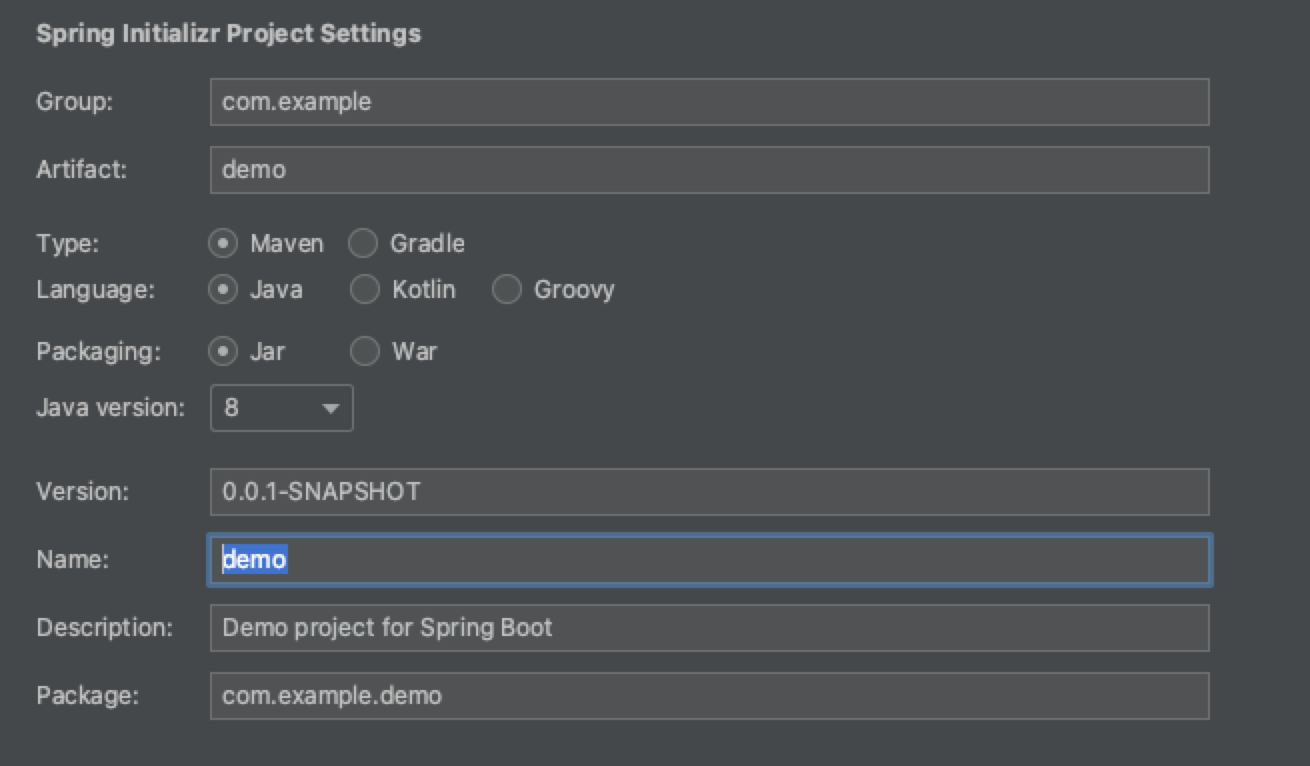Click the "Java version:" label

110,408
